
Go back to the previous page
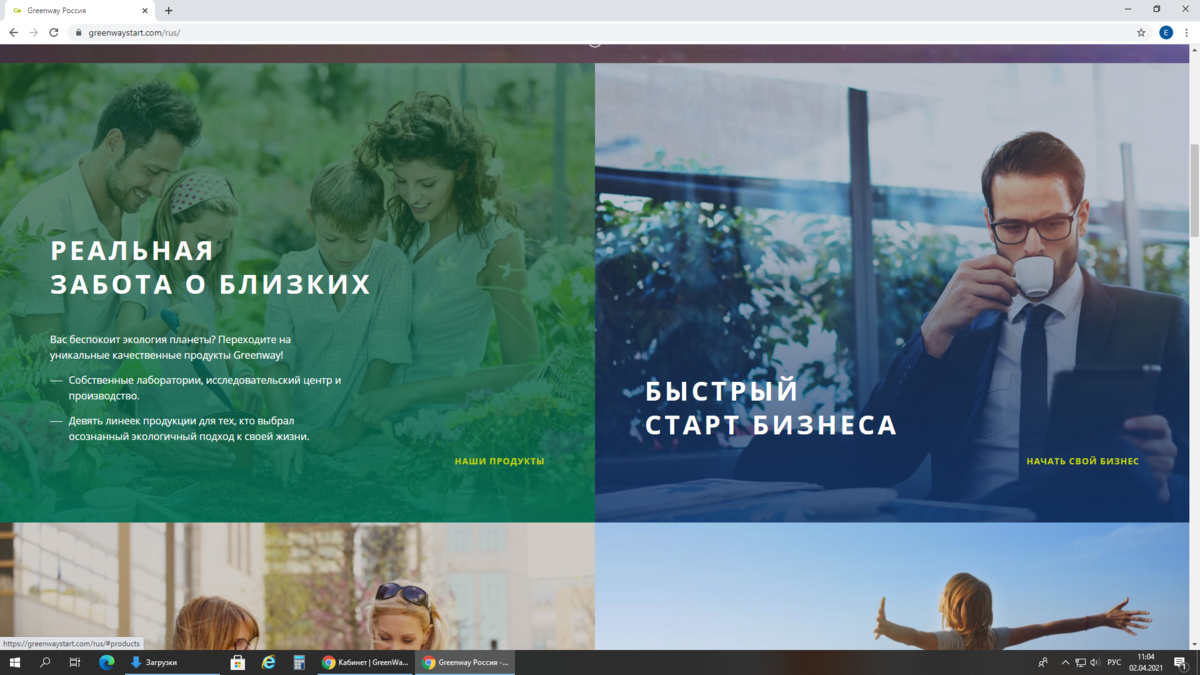(x=13, y=32)
